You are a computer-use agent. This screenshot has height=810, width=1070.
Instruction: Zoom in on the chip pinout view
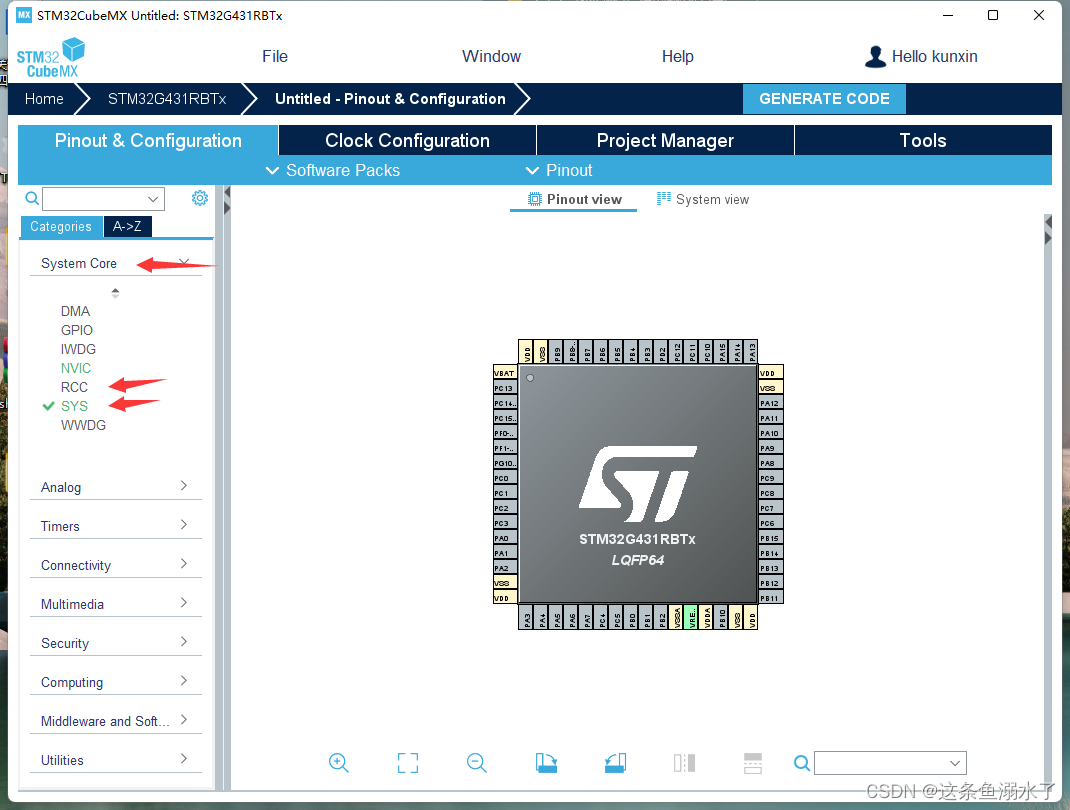point(338,763)
